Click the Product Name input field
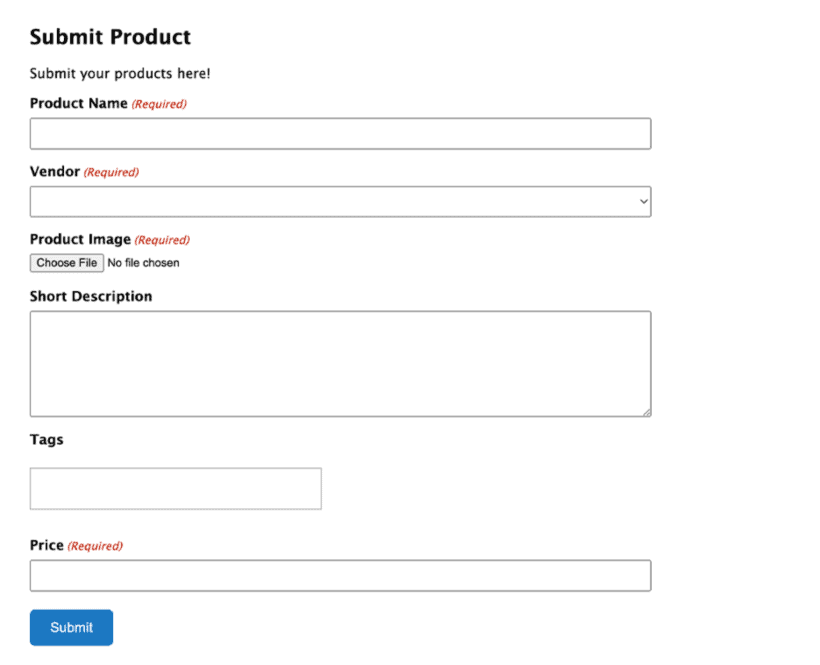820x665 pixels. click(x=340, y=133)
